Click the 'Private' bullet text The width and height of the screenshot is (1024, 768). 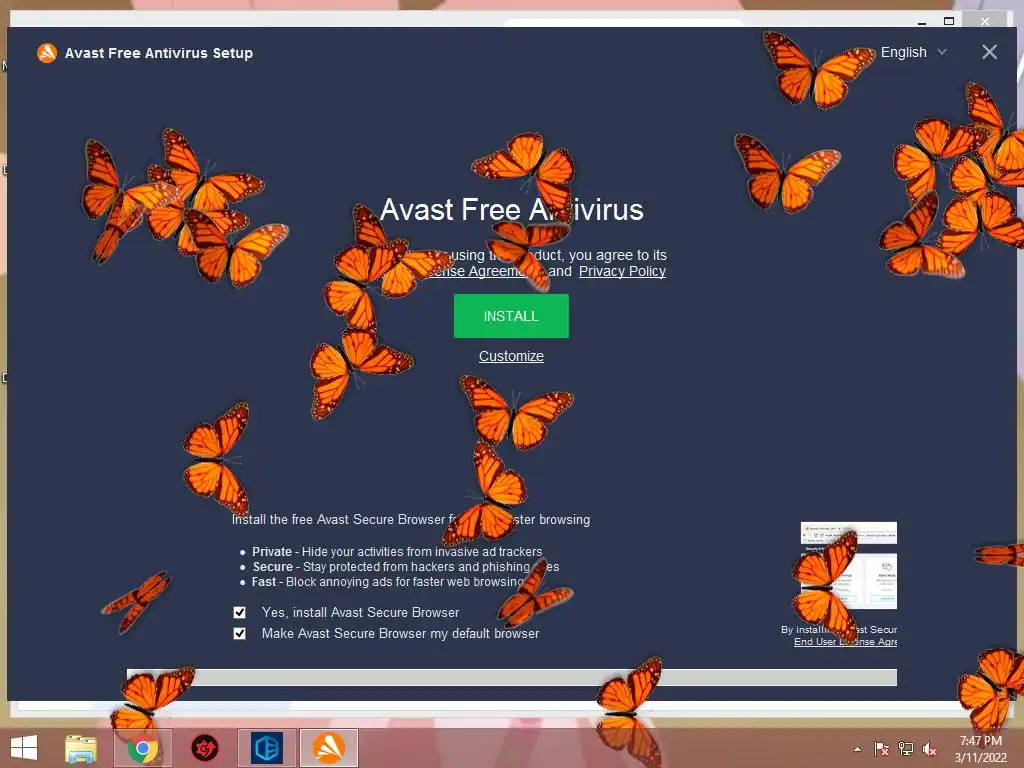397,552
